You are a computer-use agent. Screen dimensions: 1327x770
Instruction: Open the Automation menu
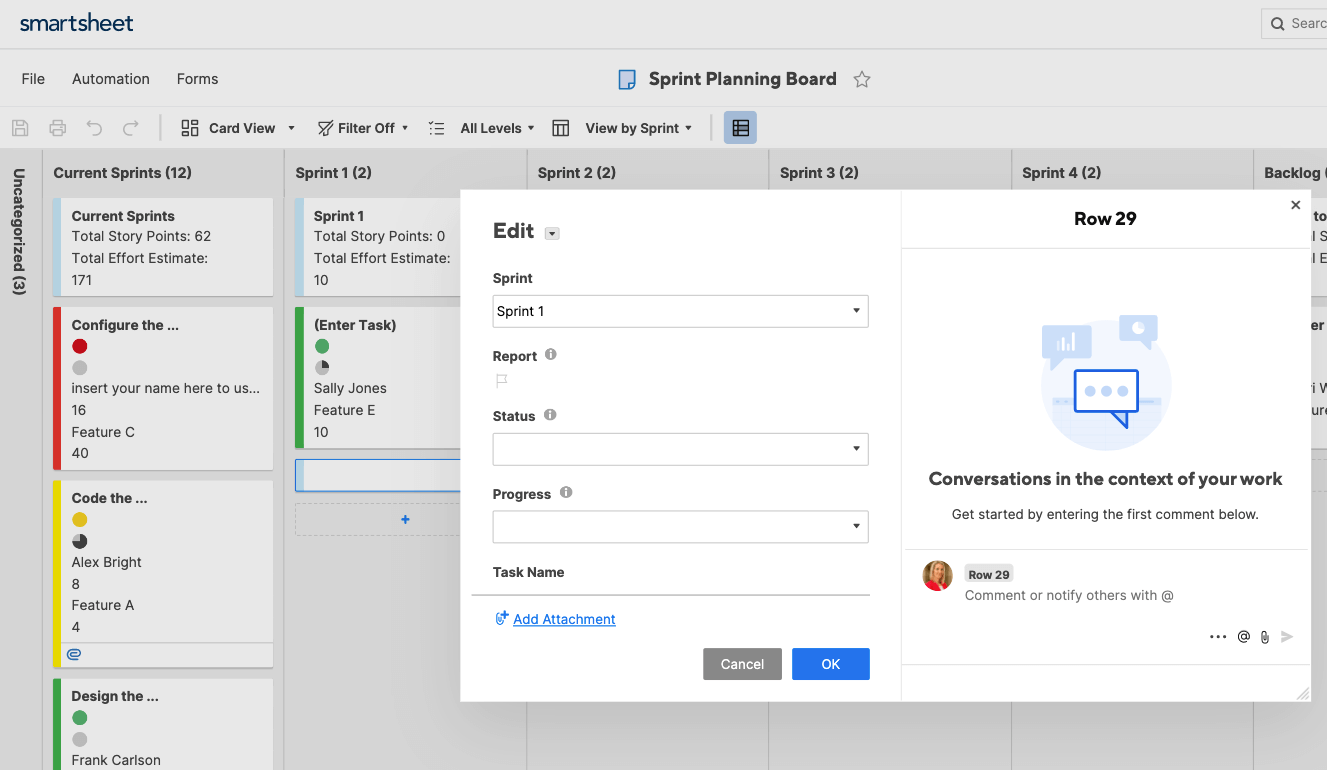[110, 78]
